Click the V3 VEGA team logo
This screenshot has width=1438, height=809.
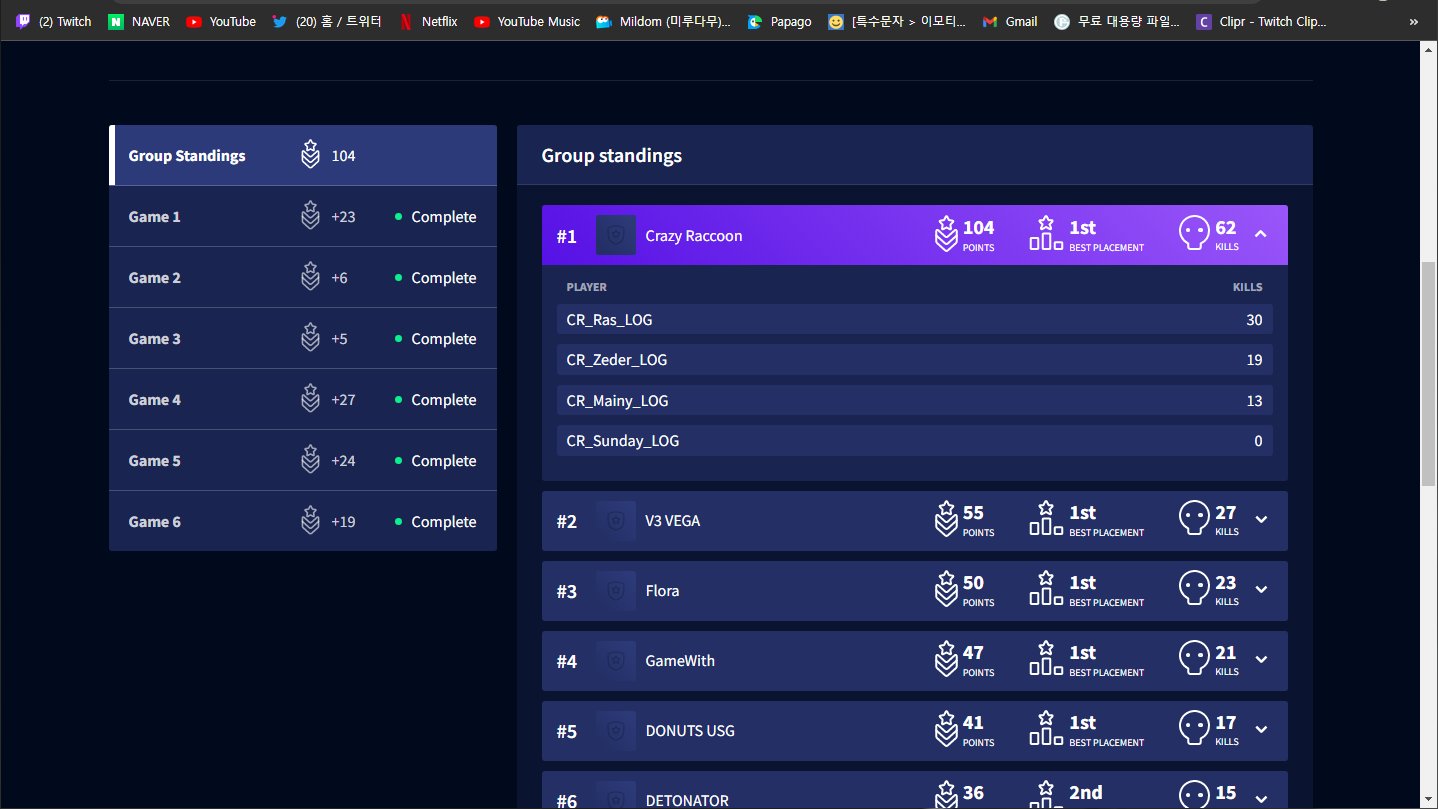(616, 520)
